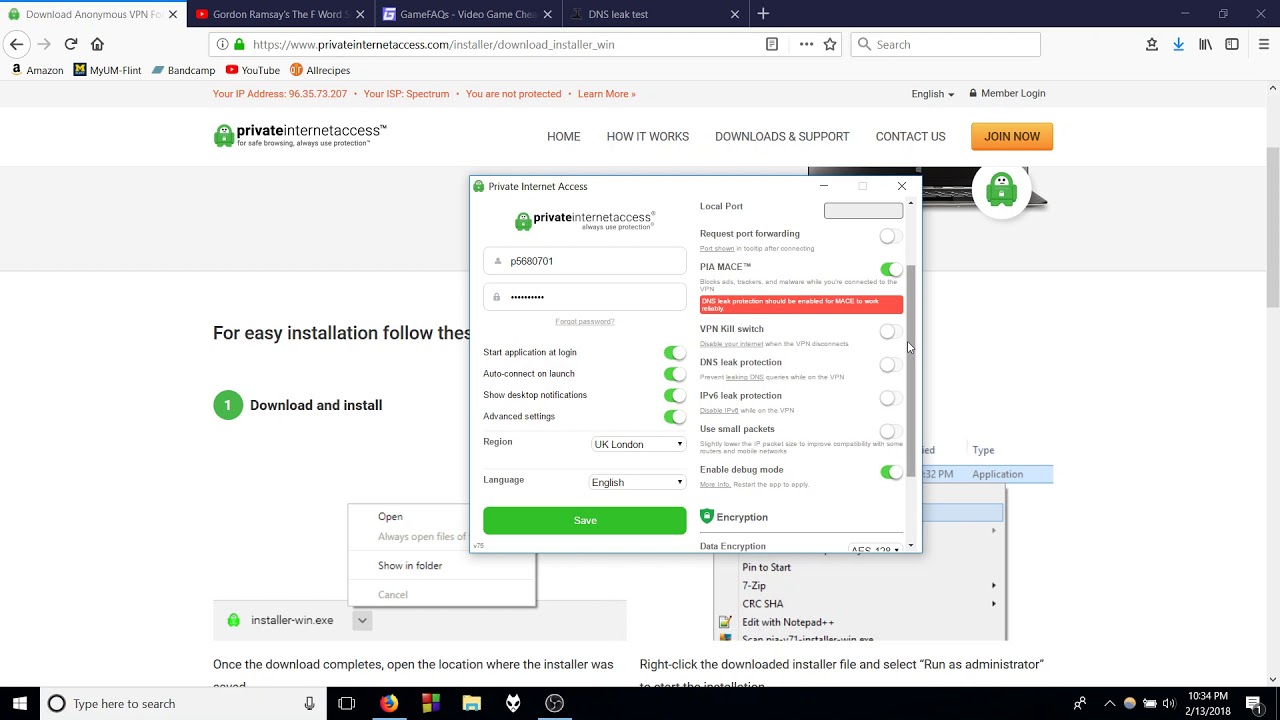
Task: Open Member Login link
Action: coord(1007,94)
